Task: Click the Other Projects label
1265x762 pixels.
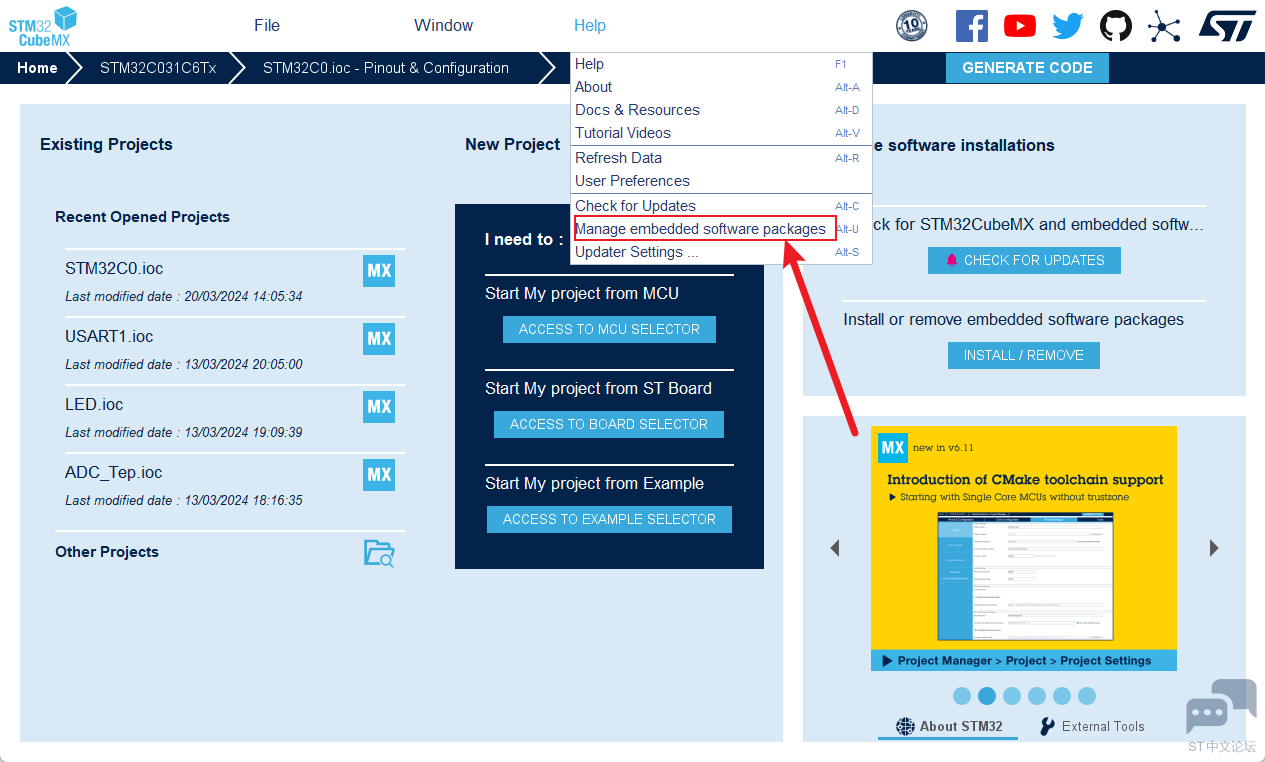Action: [107, 552]
